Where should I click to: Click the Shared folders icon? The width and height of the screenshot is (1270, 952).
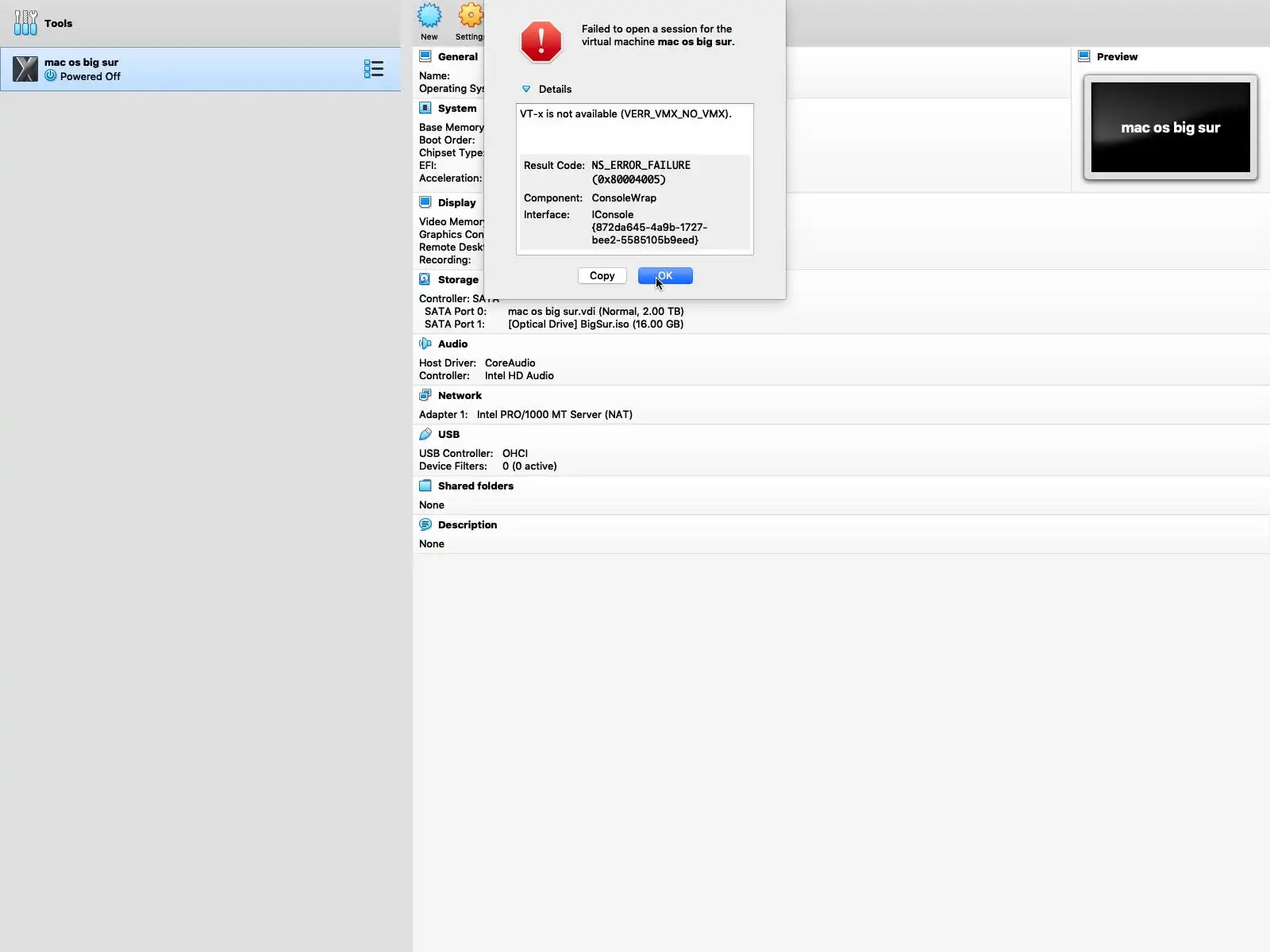pos(425,486)
